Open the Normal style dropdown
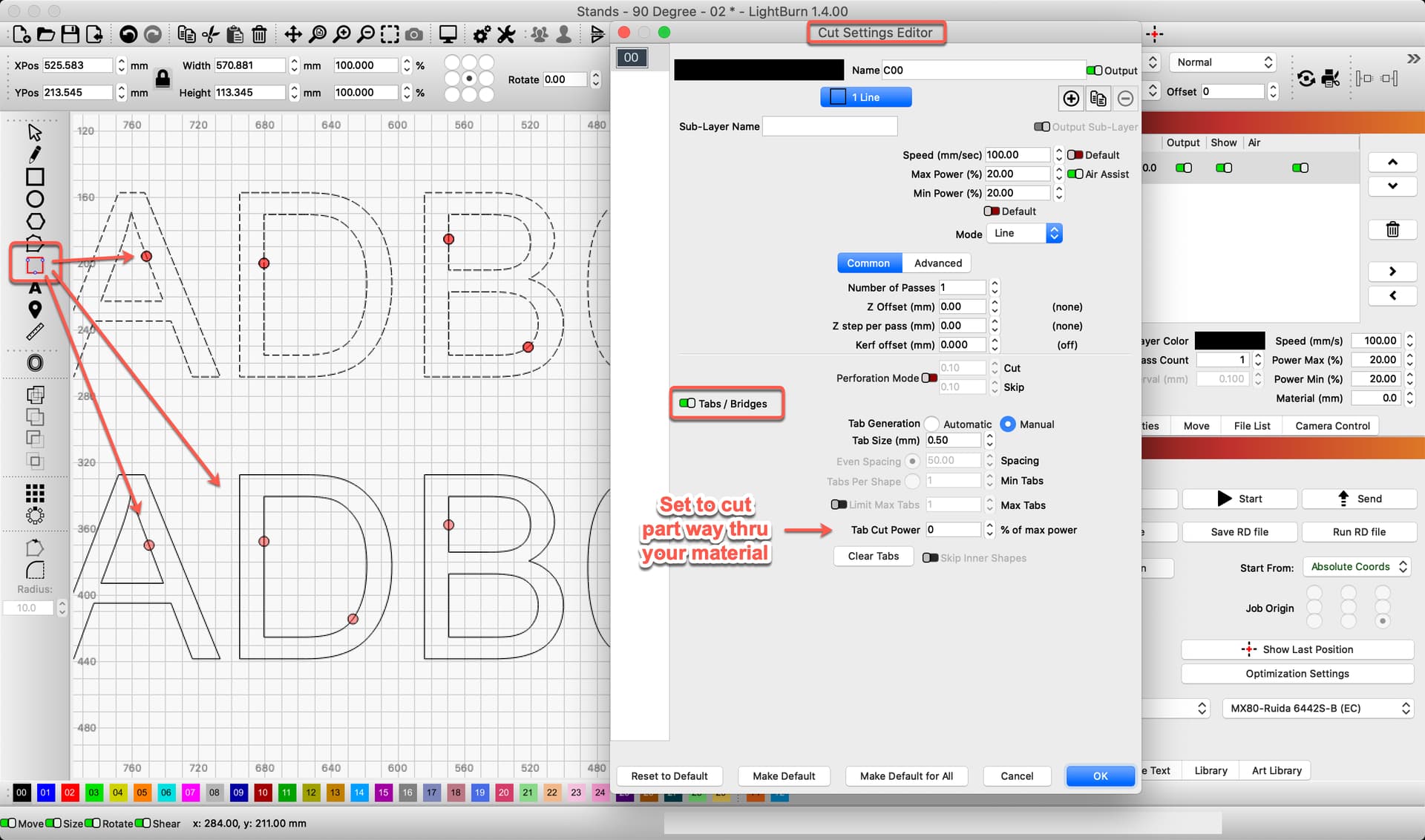This screenshot has width=1425, height=840. tap(1222, 63)
